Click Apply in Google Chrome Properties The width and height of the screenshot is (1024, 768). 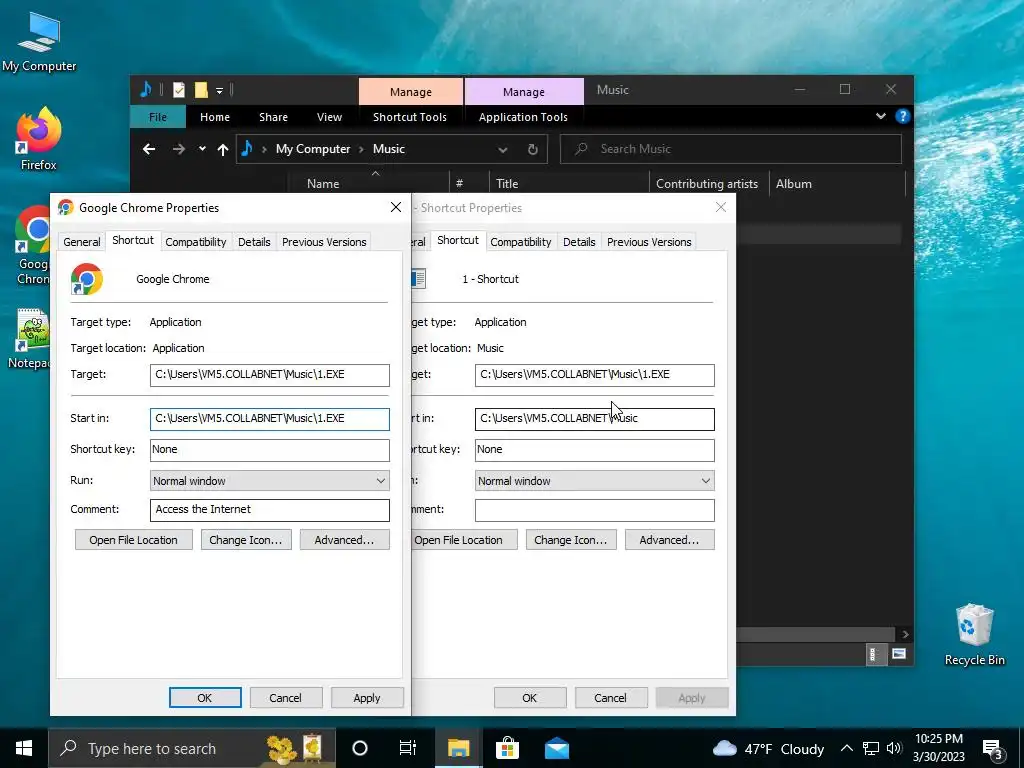tap(366, 697)
